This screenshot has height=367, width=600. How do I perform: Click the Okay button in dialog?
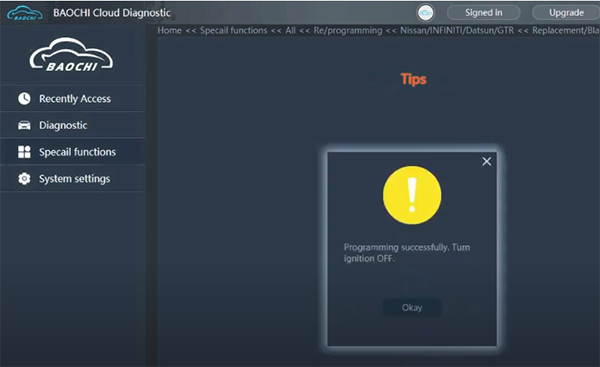(412, 308)
